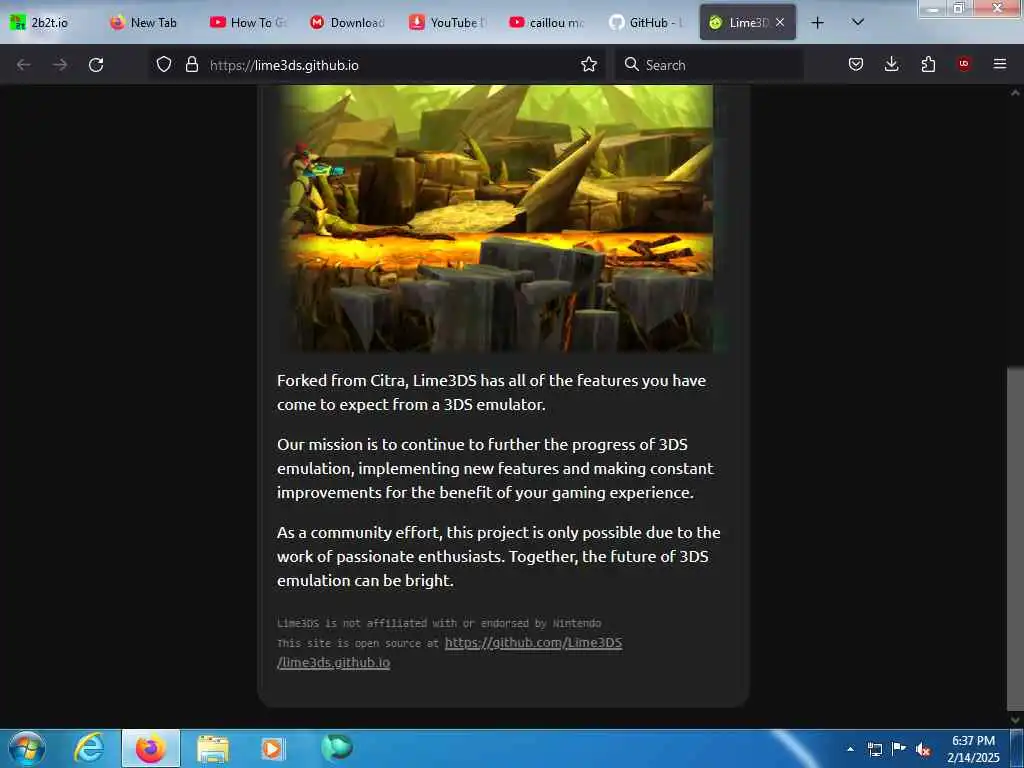This screenshot has height=768, width=1024.
Task: Open the green circular taskbar app
Action: [x=337, y=748]
